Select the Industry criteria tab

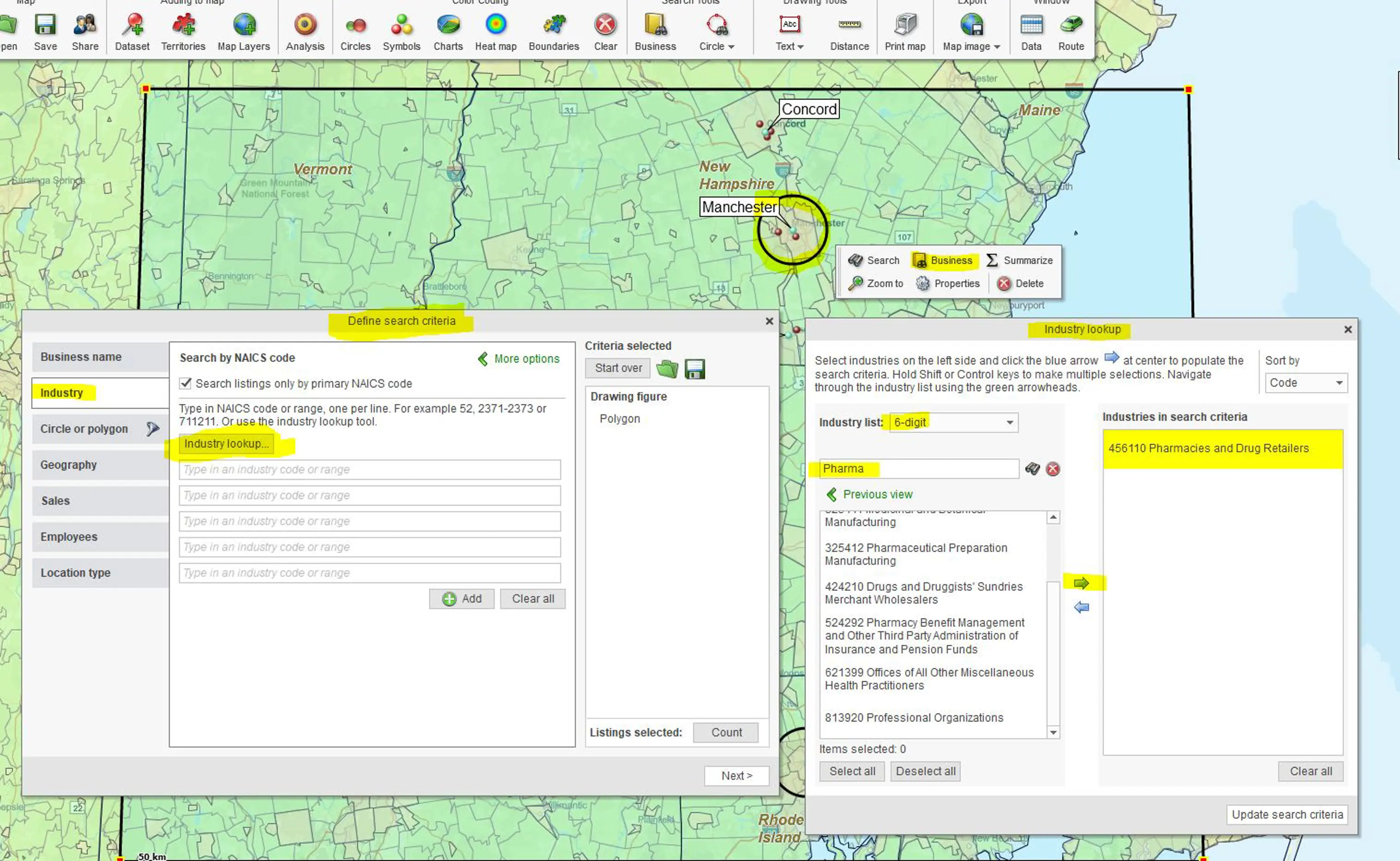[100, 393]
